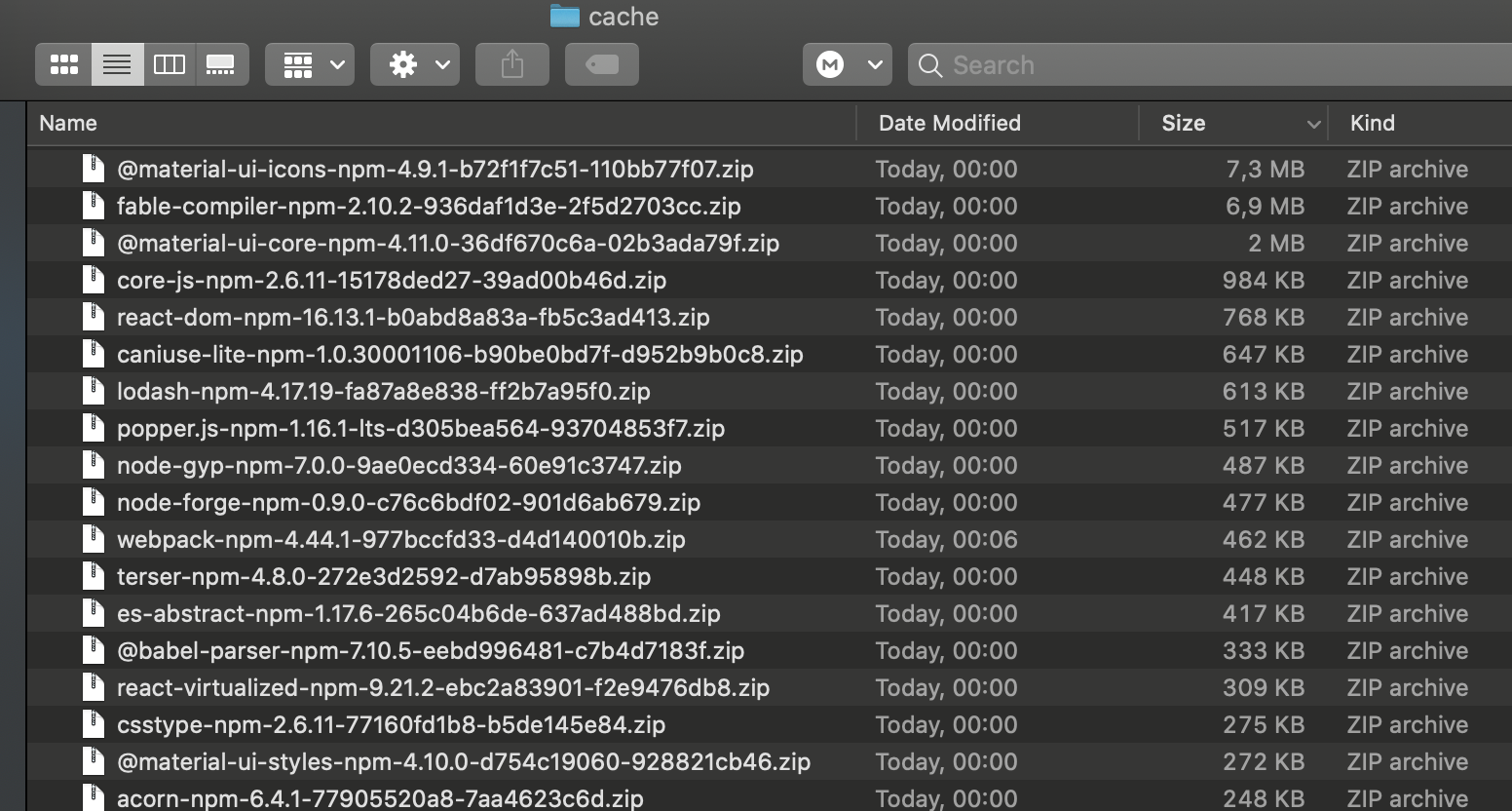Select lodash-npm-4.17.19 zip file
The image size is (1512, 811).
(384, 392)
